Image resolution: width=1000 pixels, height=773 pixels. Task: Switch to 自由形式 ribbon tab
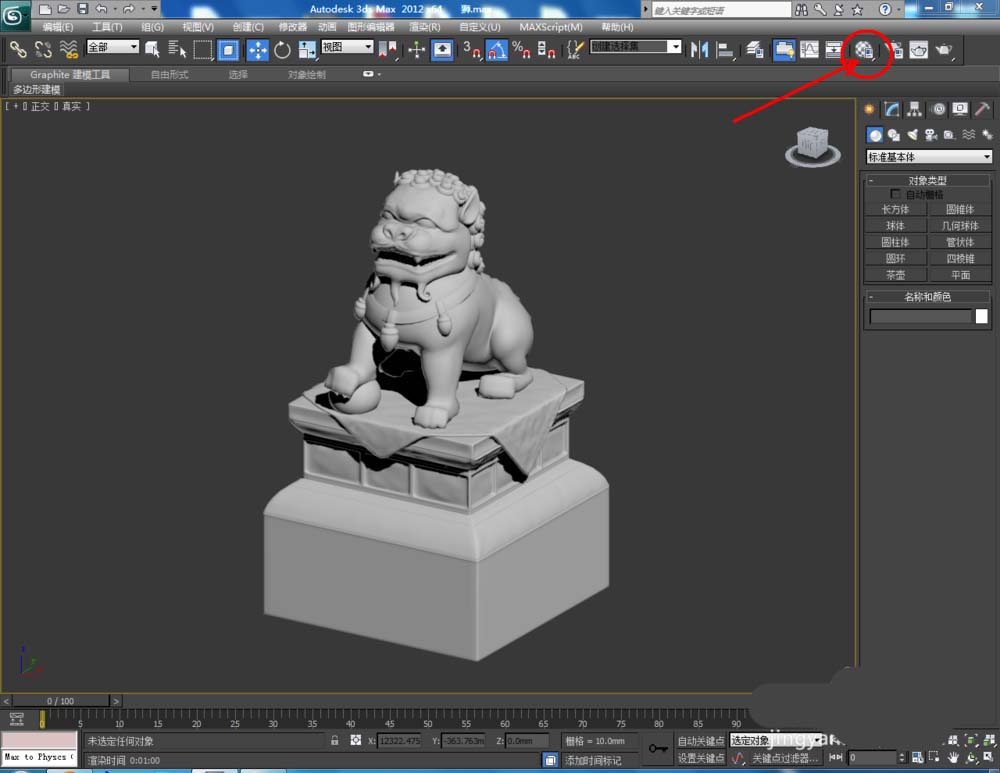(x=169, y=75)
